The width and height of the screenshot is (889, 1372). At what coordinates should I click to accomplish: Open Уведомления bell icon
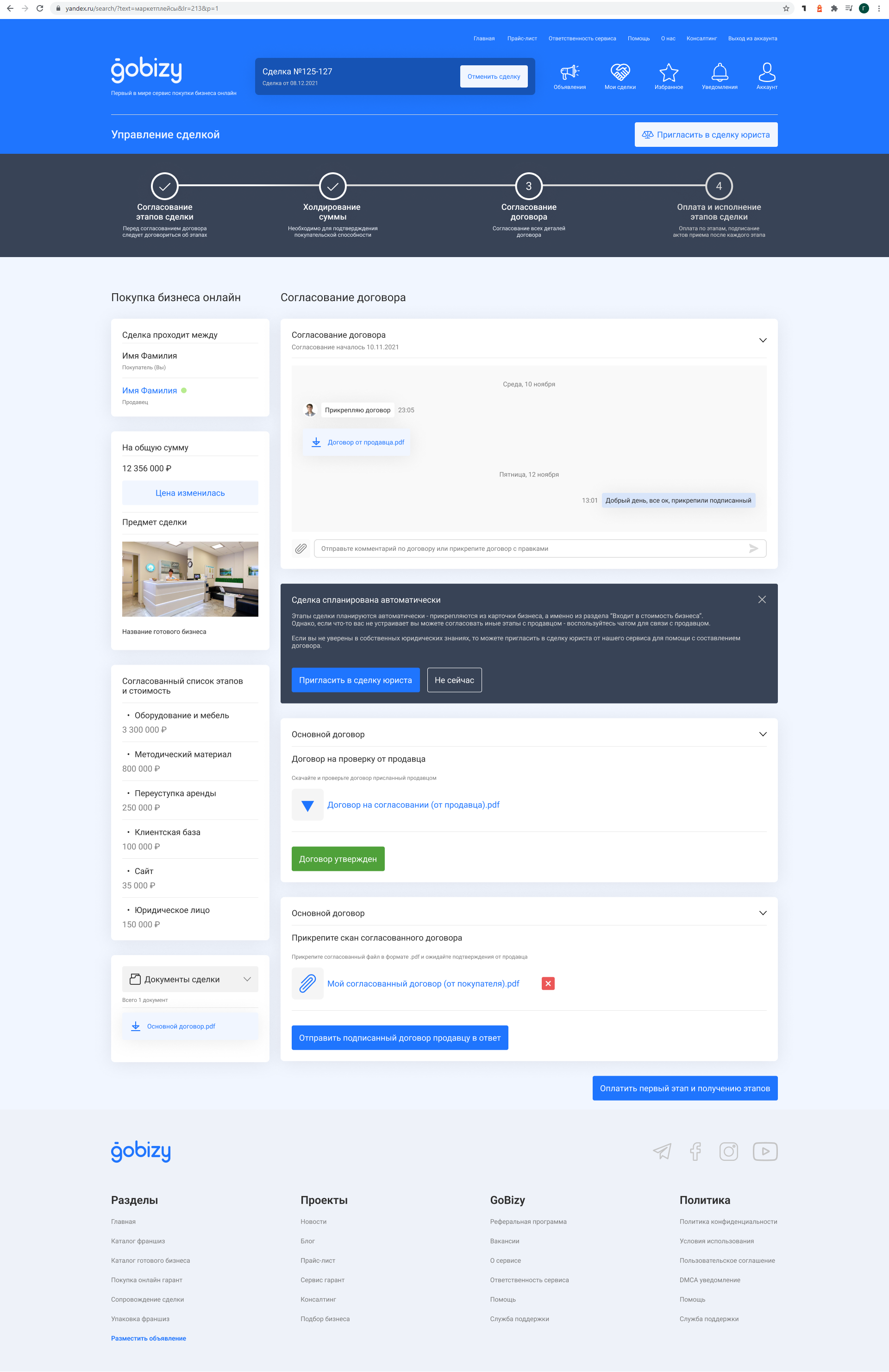click(x=719, y=73)
